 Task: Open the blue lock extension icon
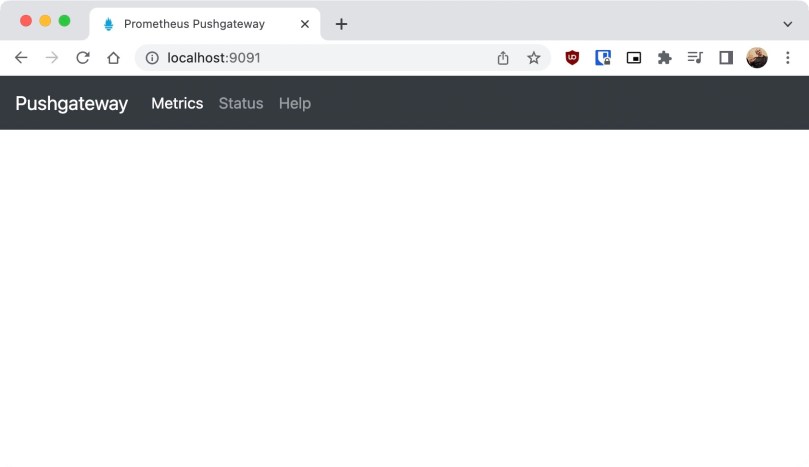pos(603,58)
